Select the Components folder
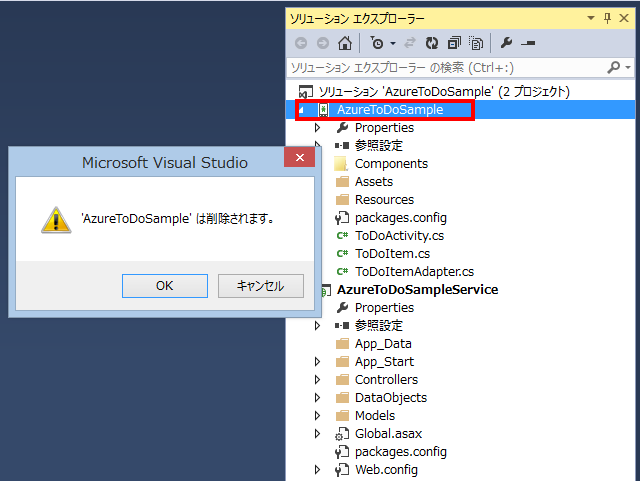The image size is (640, 481). [x=391, y=164]
